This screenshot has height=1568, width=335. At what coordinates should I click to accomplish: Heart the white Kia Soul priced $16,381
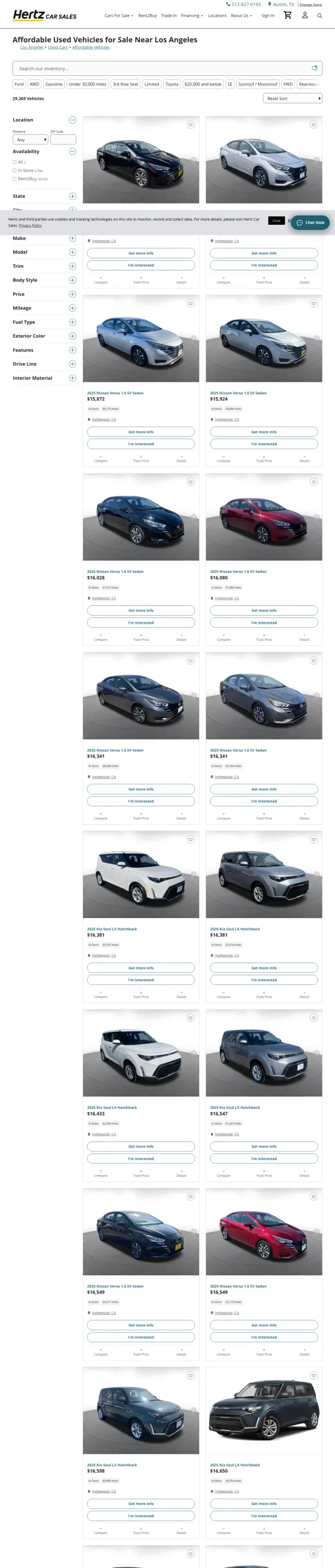point(191,840)
